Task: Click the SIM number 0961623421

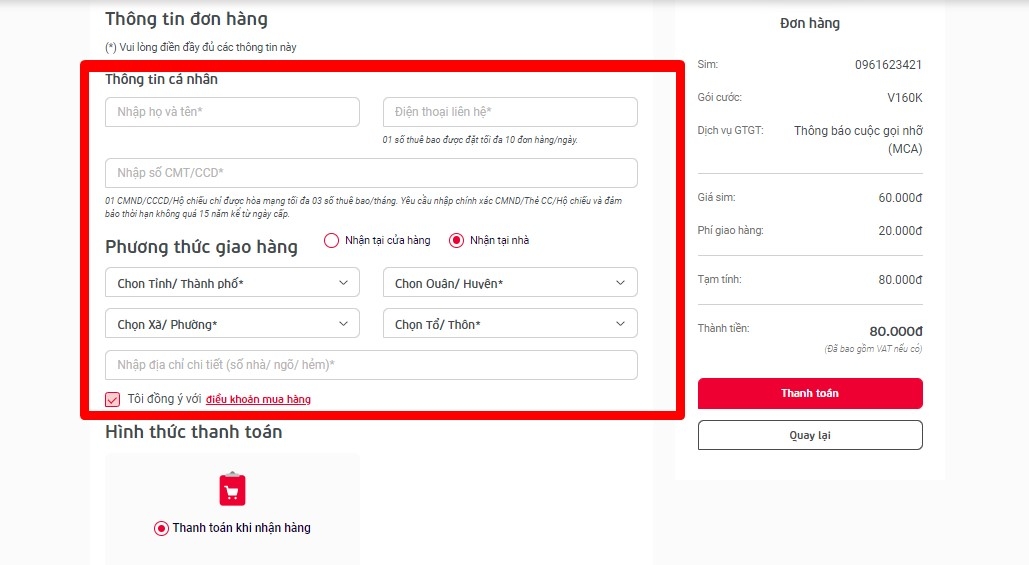Action: pos(888,64)
